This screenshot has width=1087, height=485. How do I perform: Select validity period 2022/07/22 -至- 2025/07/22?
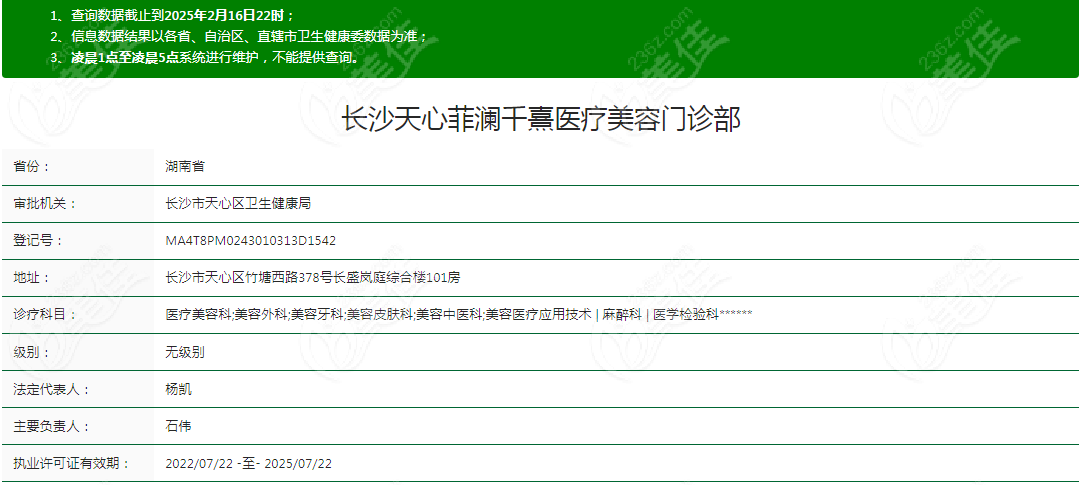coord(248,464)
